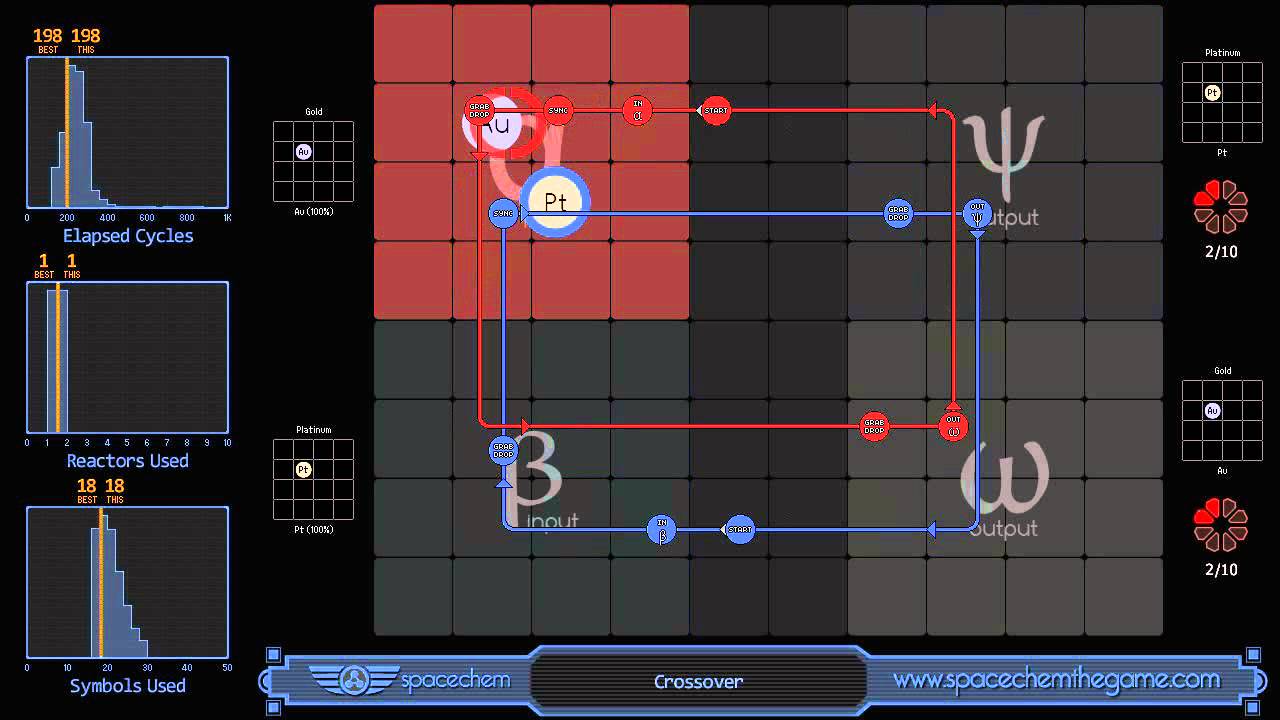
Task: Select the red OUT ω symbol
Action: click(953, 426)
